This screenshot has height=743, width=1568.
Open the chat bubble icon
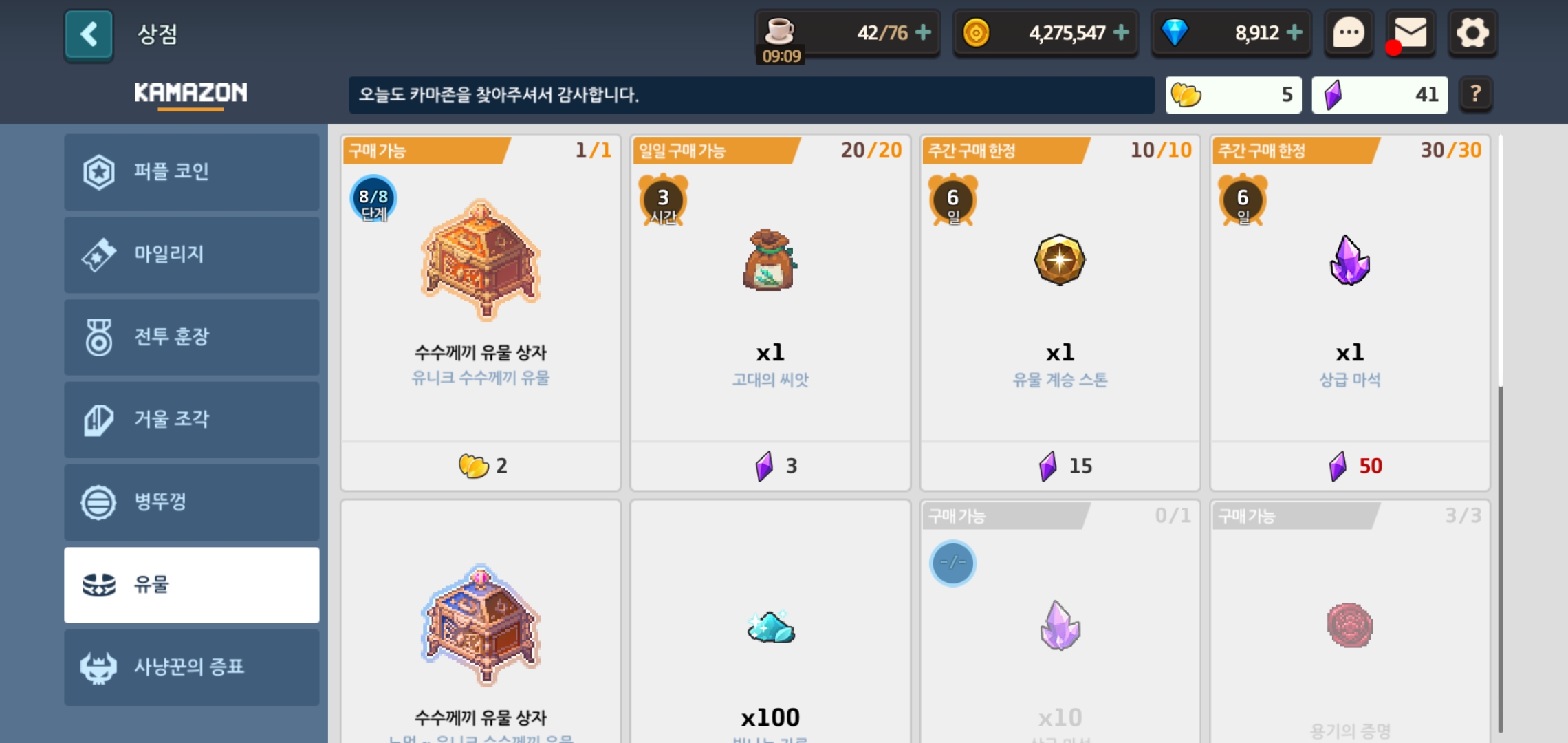pos(1349,33)
